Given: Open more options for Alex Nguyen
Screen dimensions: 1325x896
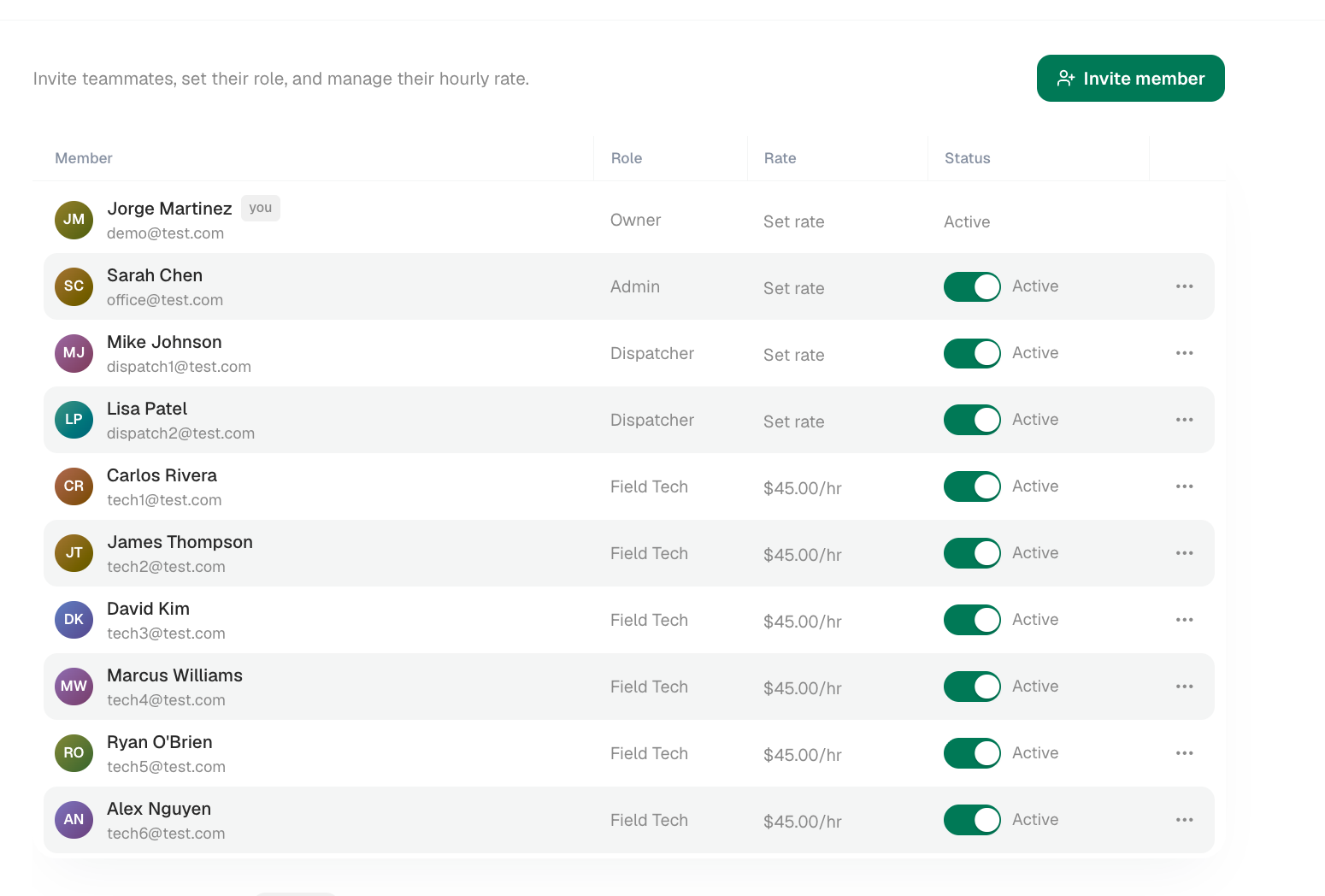Looking at the screenshot, I should click(x=1184, y=820).
